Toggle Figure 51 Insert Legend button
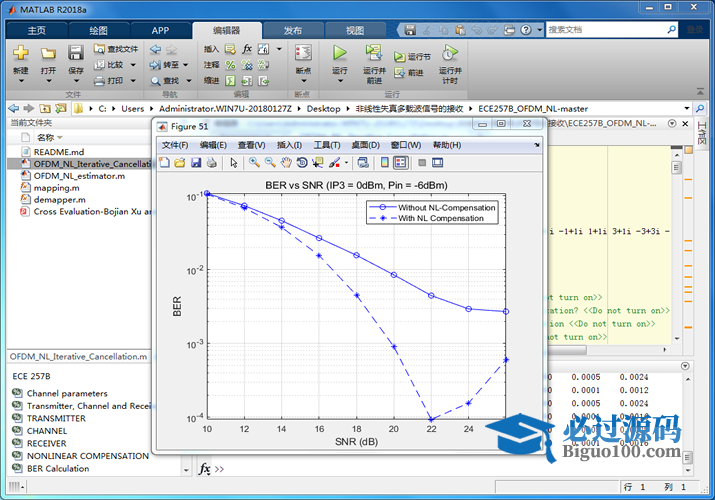 [400, 163]
